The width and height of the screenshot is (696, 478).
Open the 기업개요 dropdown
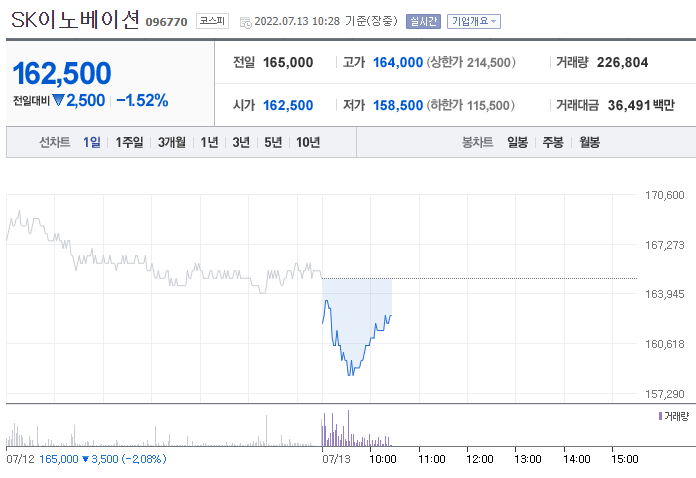[x=474, y=21]
